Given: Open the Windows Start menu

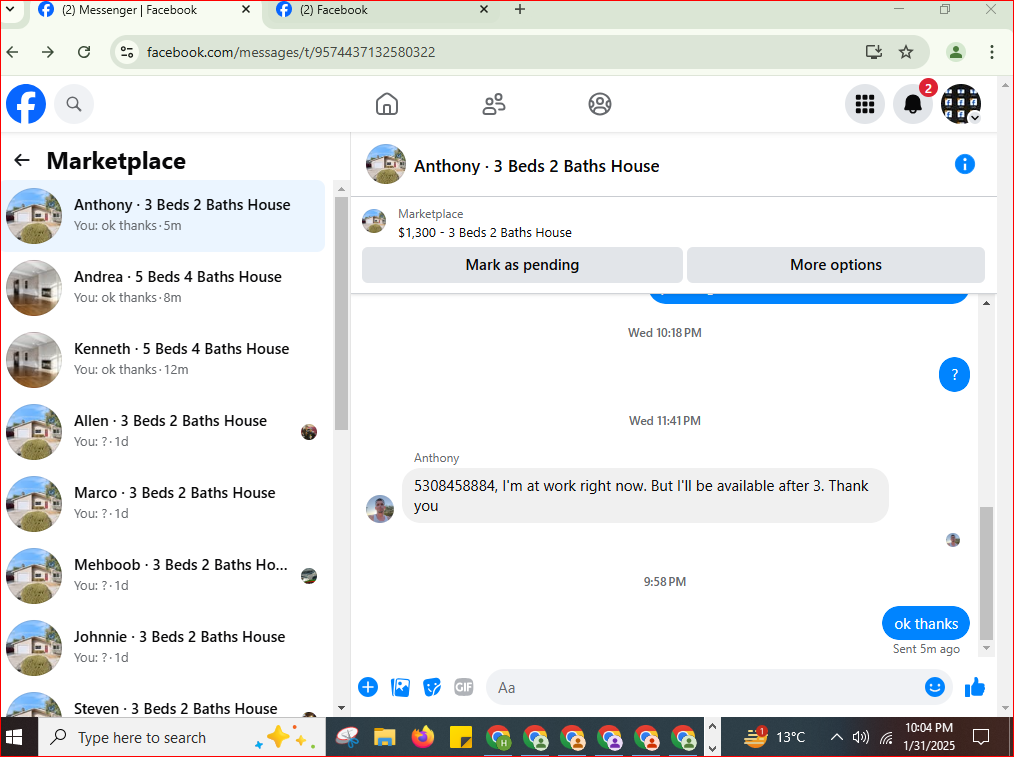Looking at the screenshot, I should 14,737.
